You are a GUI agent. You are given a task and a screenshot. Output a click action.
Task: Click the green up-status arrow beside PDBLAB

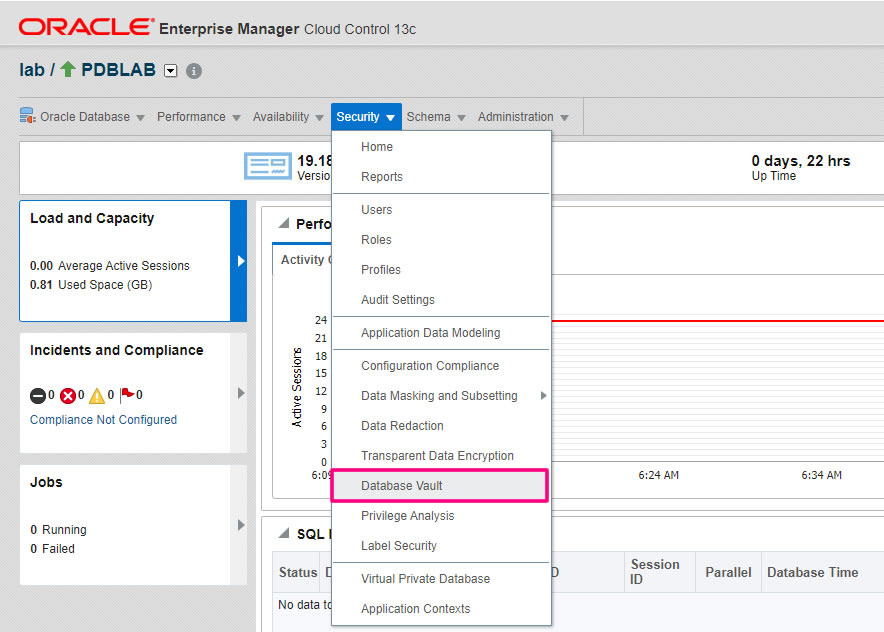pos(68,69)
